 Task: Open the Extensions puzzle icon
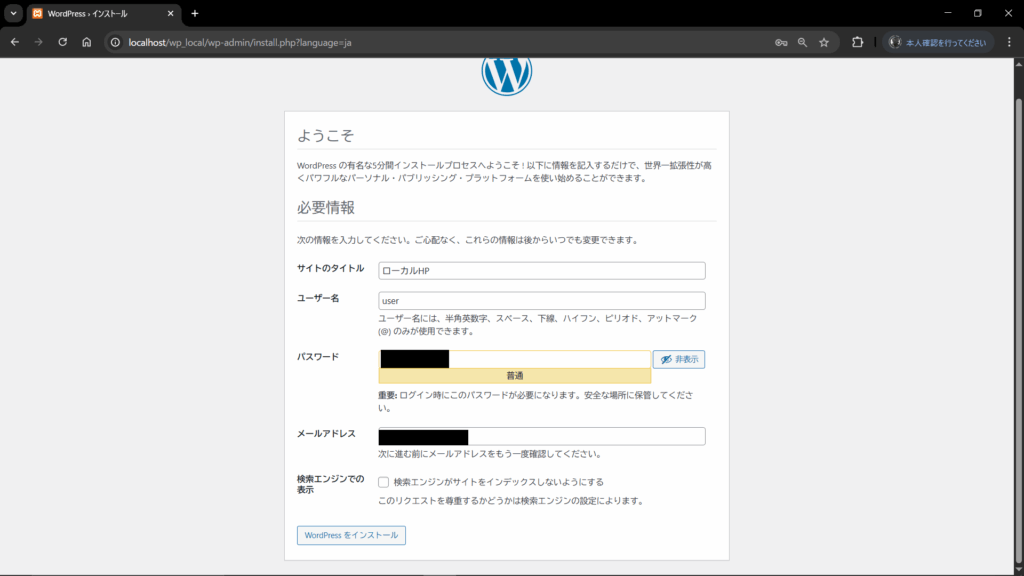(x=857, y=42)
